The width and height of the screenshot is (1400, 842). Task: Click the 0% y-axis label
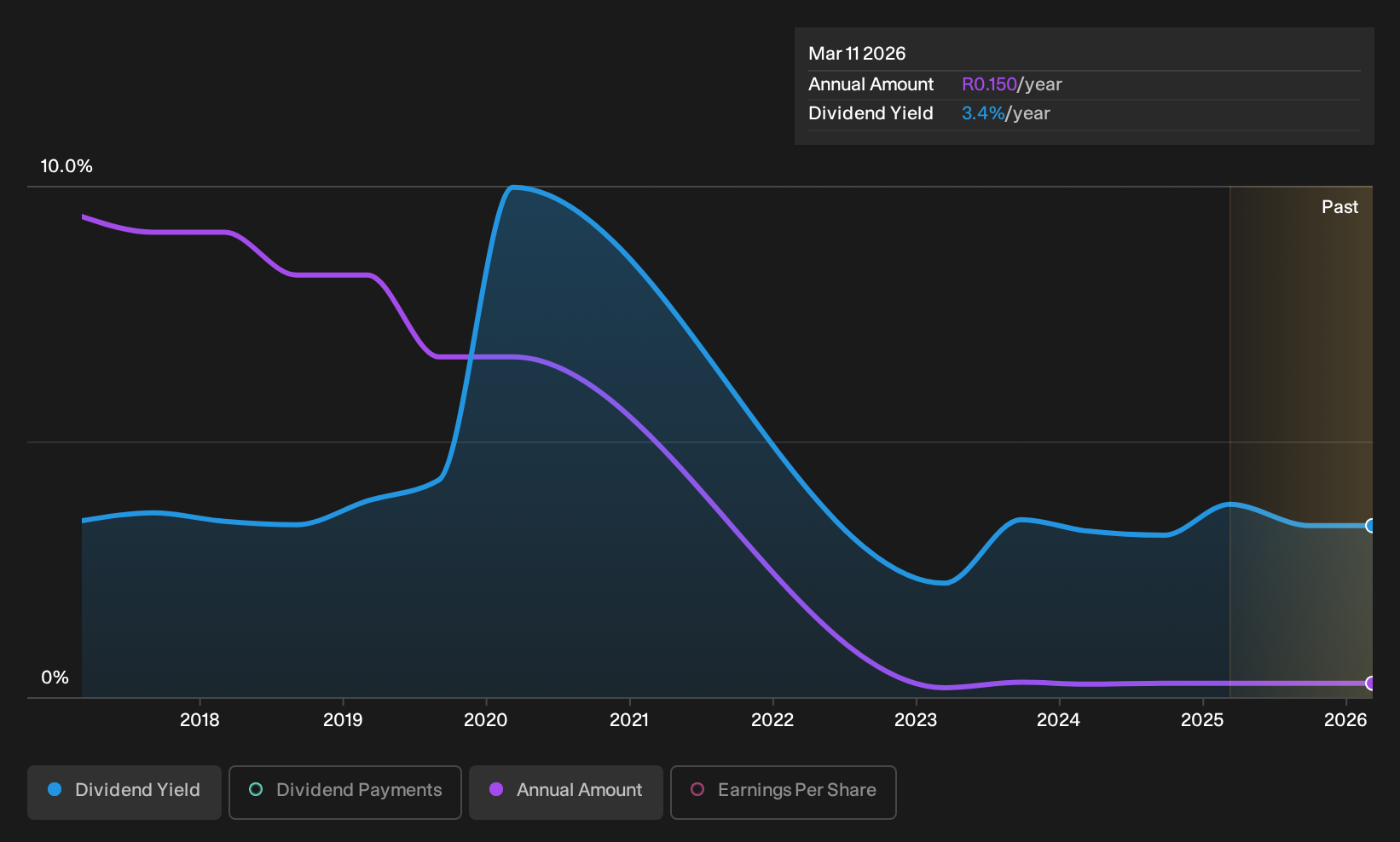coord(55,678)
